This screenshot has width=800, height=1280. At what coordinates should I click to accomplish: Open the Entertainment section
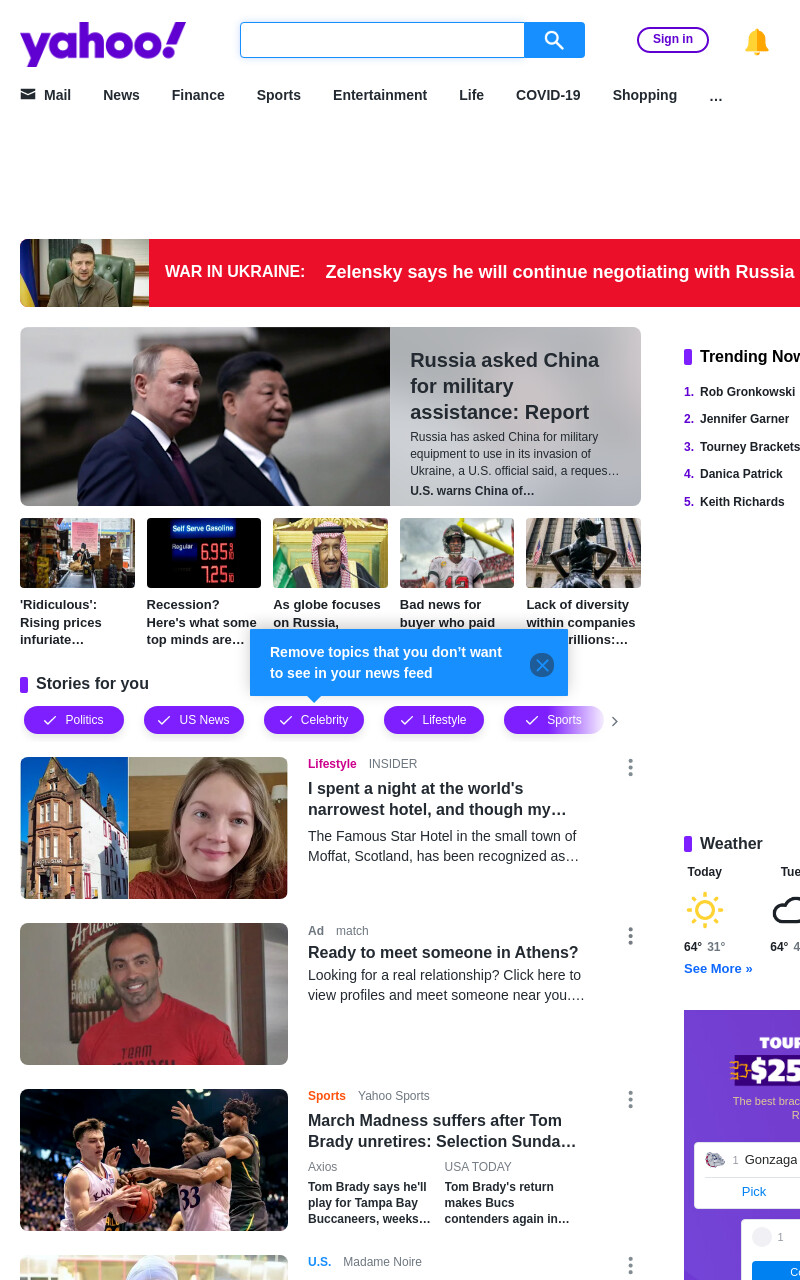click(380, 95)
